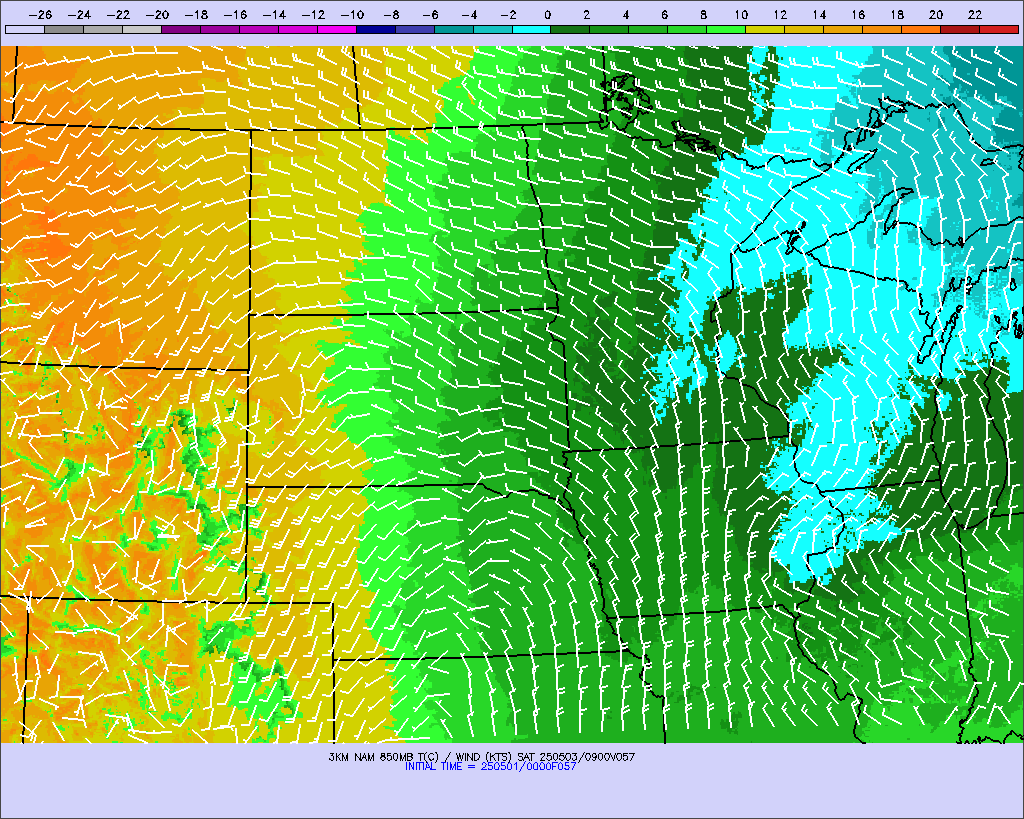Click the "-26" legend label

tap(40, 15)
